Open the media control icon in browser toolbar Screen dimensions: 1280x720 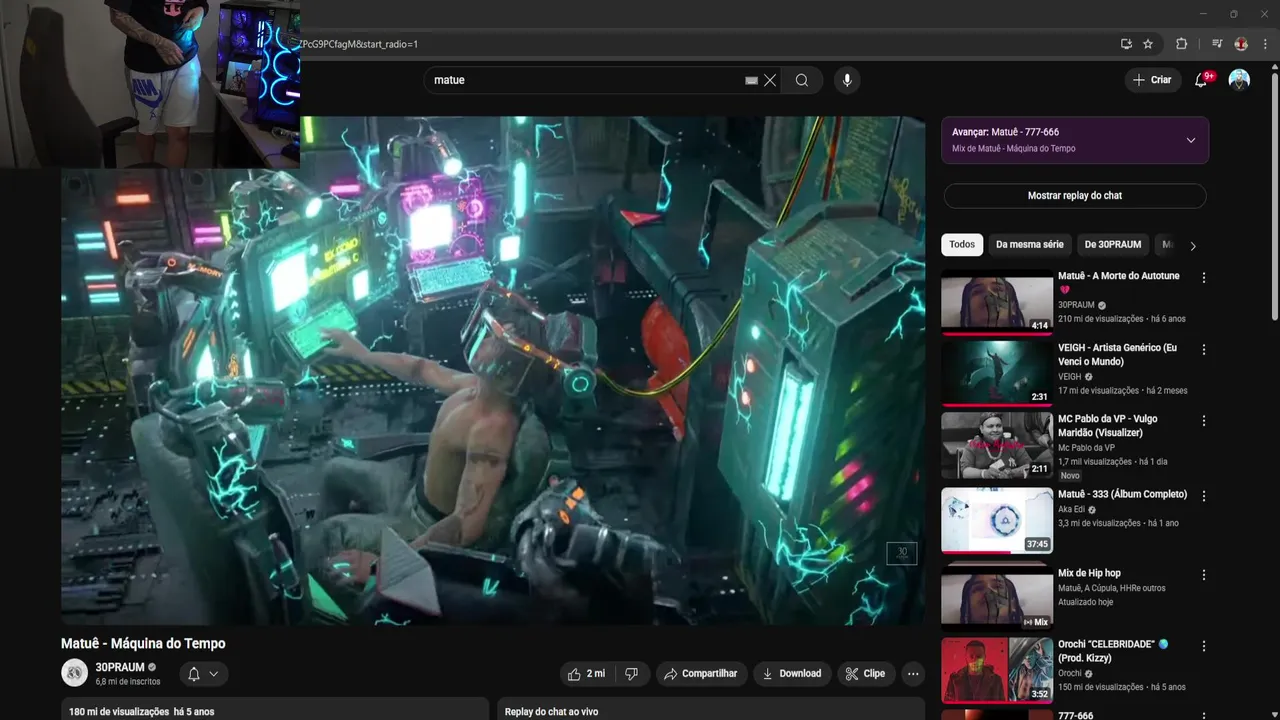pyautogui.click(x=1217, y=44)
